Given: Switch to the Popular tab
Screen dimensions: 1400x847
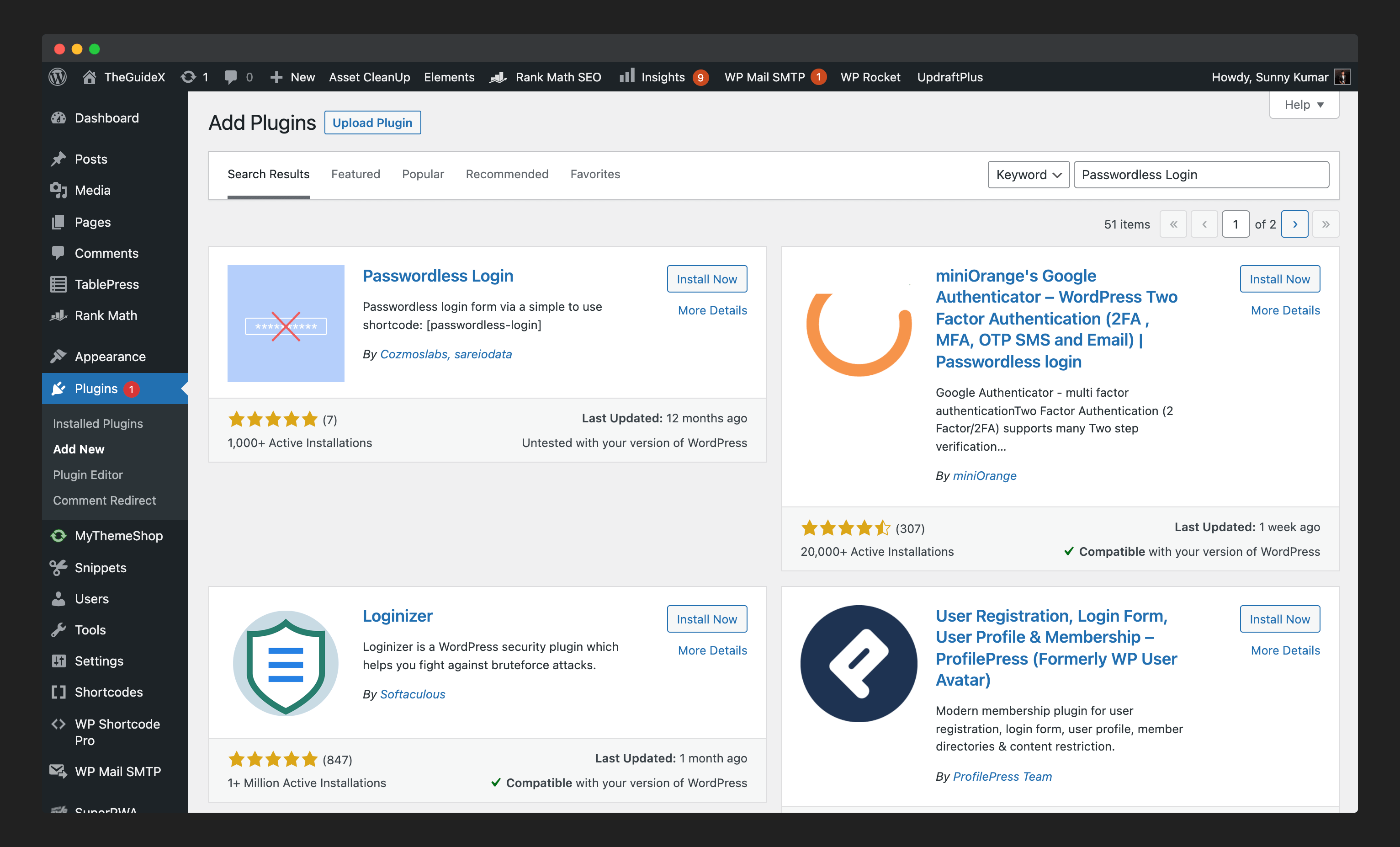Looking at the screenshot, I should [423, 174].
